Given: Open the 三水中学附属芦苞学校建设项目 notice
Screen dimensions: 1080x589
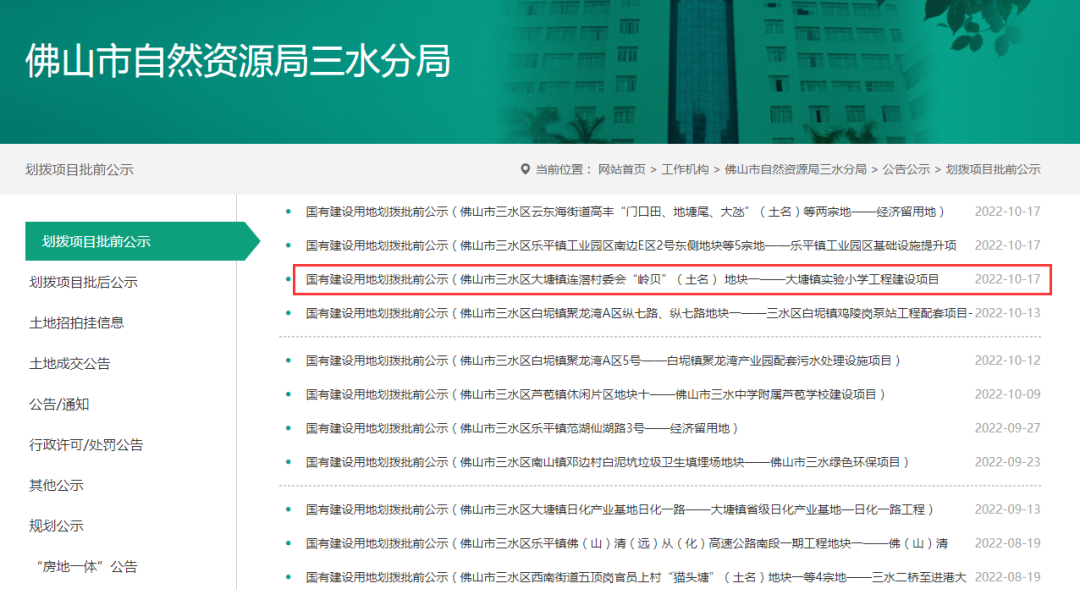Looking at the screenshot, I should [596, 394].
